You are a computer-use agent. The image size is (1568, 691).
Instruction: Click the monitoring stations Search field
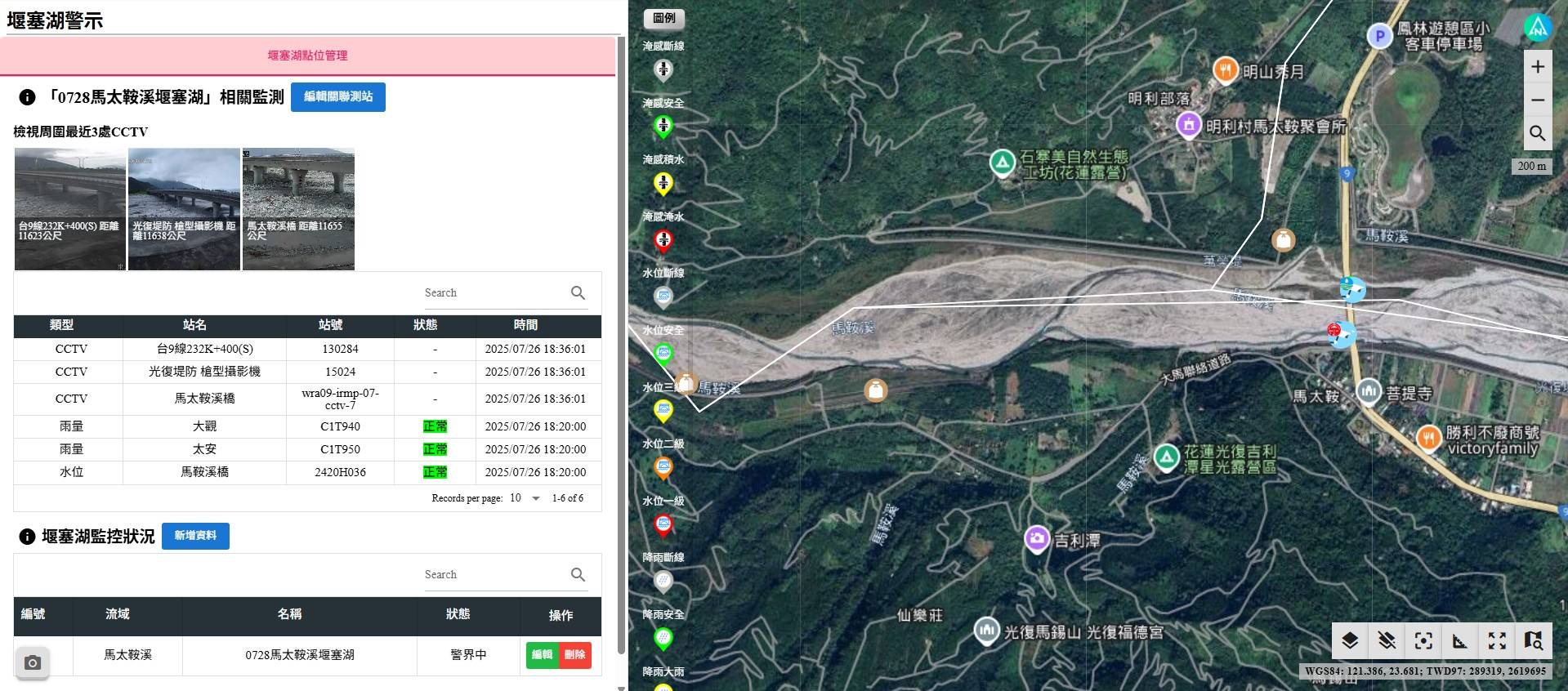pos(490,292)
